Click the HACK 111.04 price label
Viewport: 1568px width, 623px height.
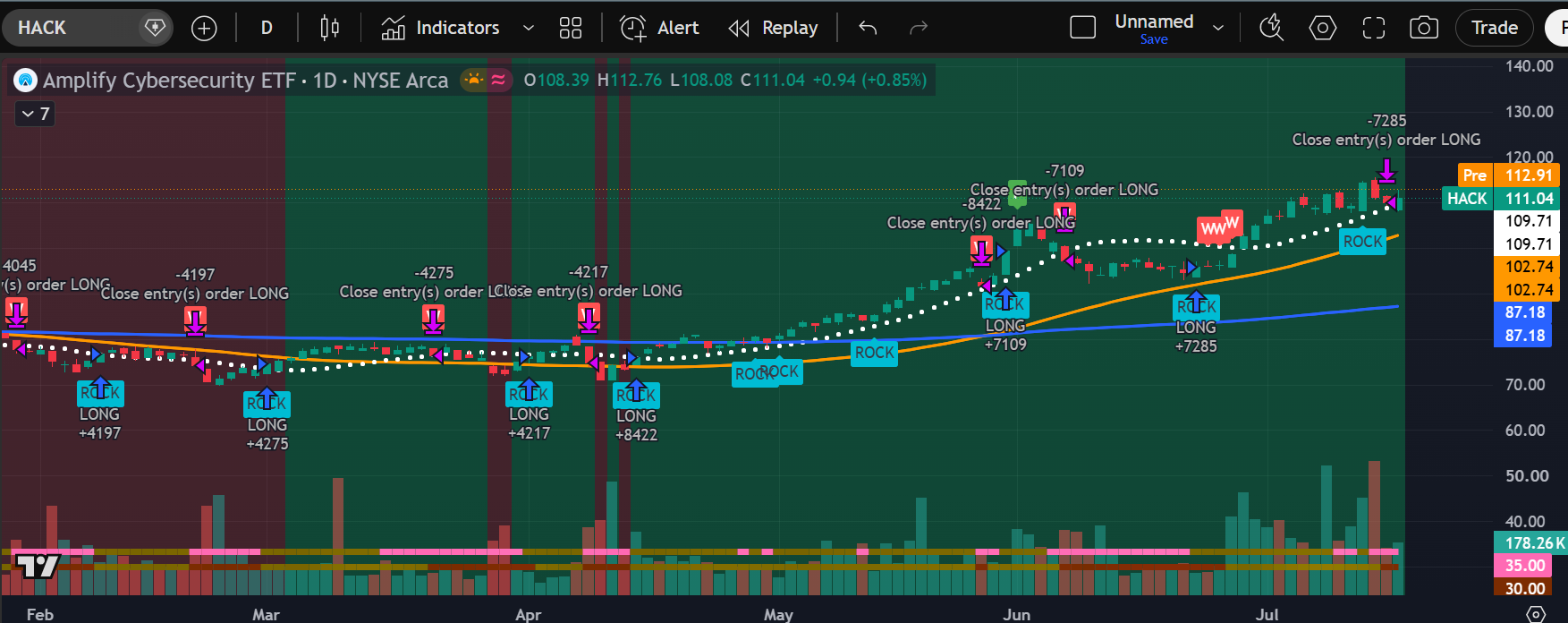coord(1501,199)
